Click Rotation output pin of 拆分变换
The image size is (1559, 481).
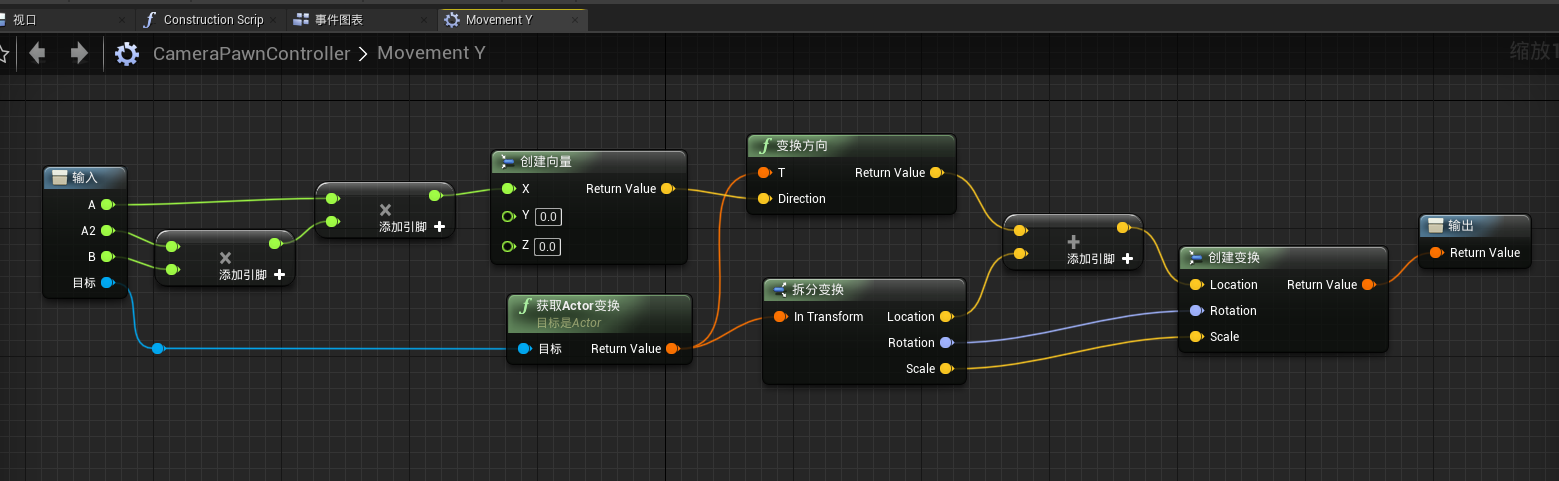[x=946, y=342]
